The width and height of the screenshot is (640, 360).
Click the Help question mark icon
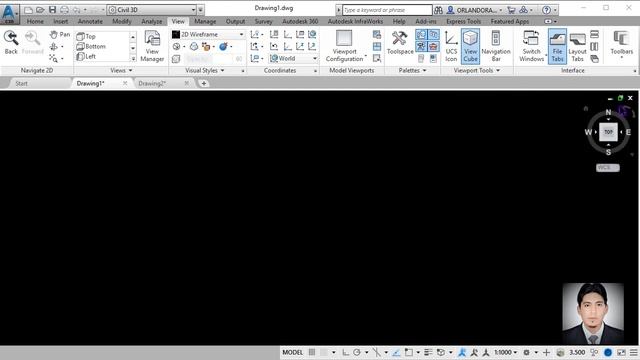[547, 10]
